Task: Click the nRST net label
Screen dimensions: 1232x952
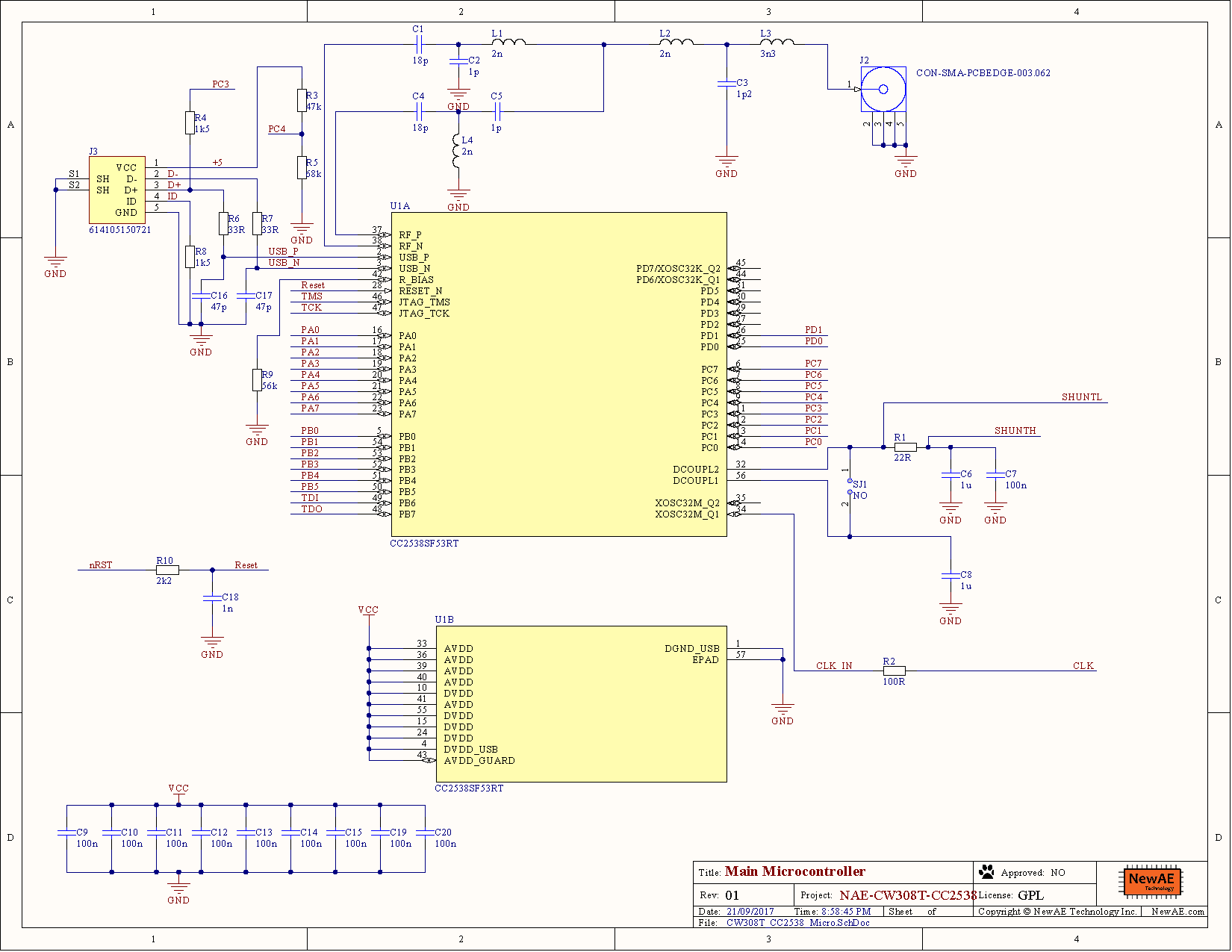Action: pos(101,565)
